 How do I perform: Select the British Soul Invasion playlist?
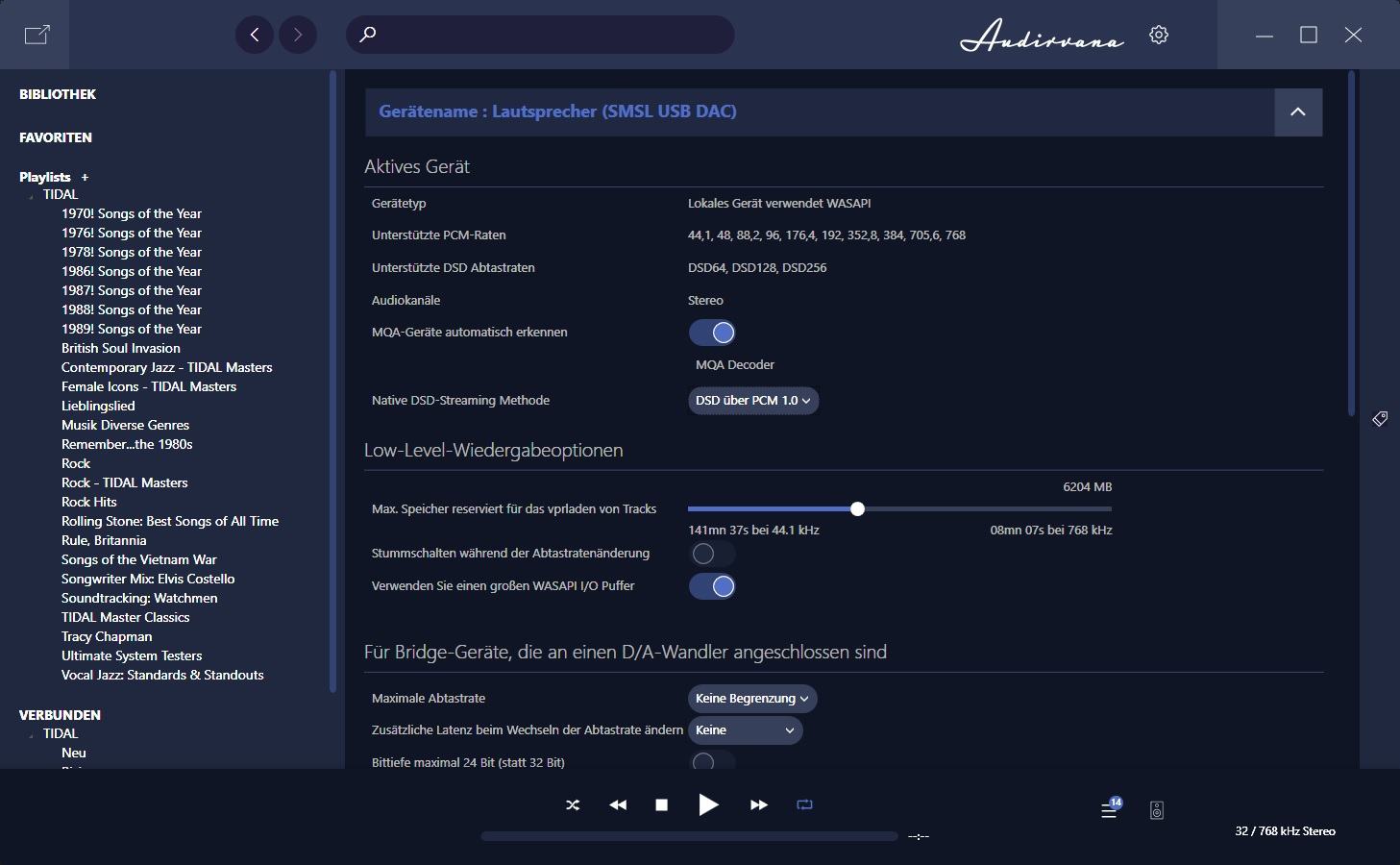click(121, 348)
